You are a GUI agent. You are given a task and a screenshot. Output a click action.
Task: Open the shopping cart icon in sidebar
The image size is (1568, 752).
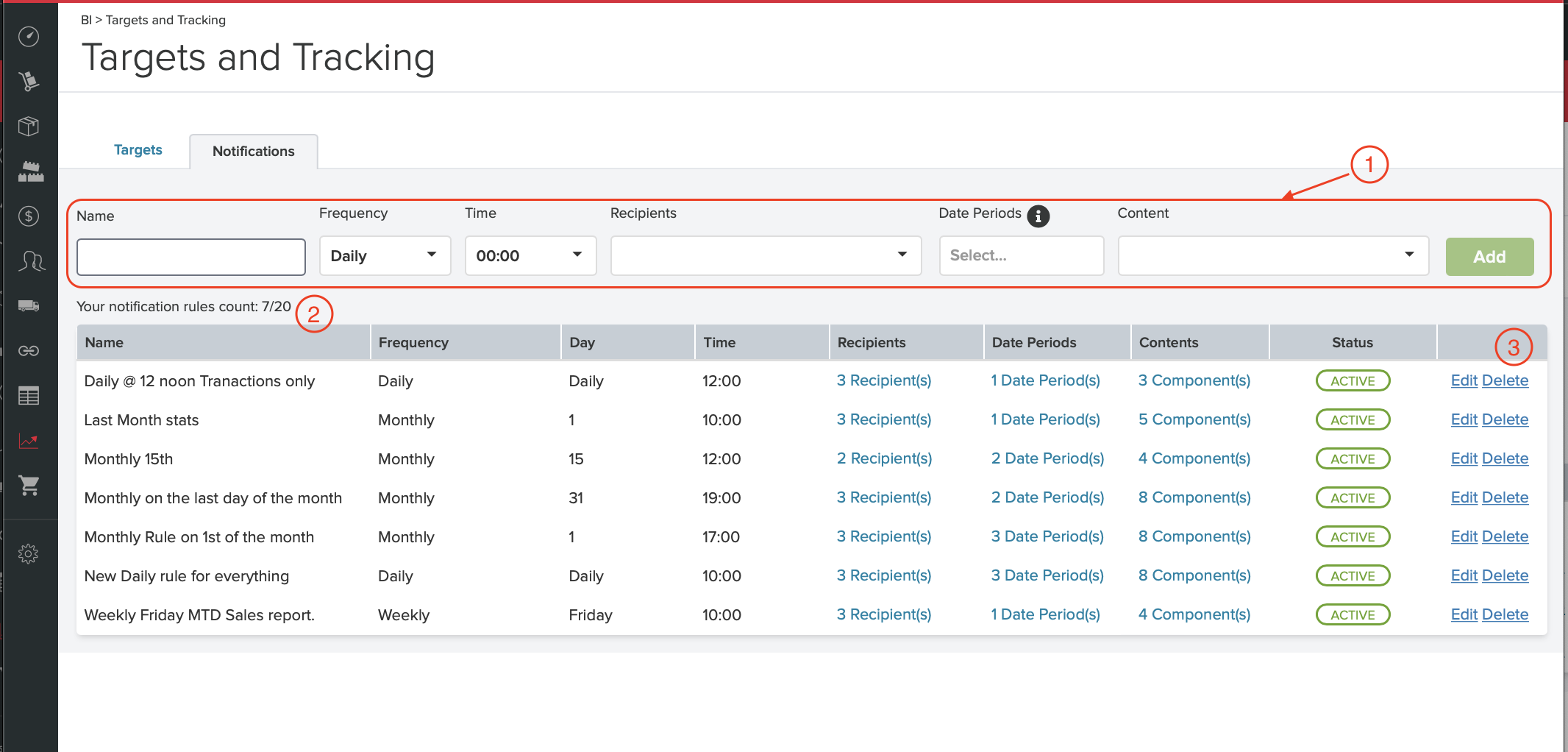coord(29,486)
